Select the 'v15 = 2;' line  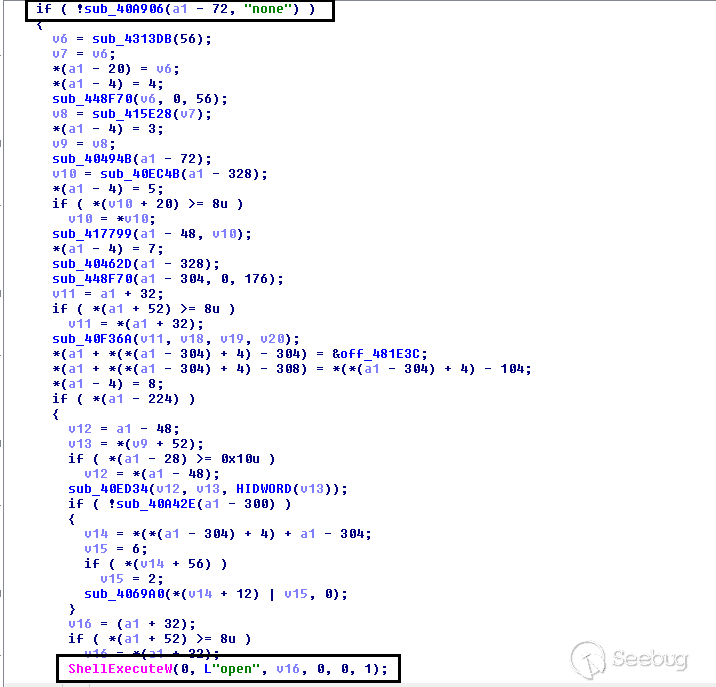pos(132,579)
